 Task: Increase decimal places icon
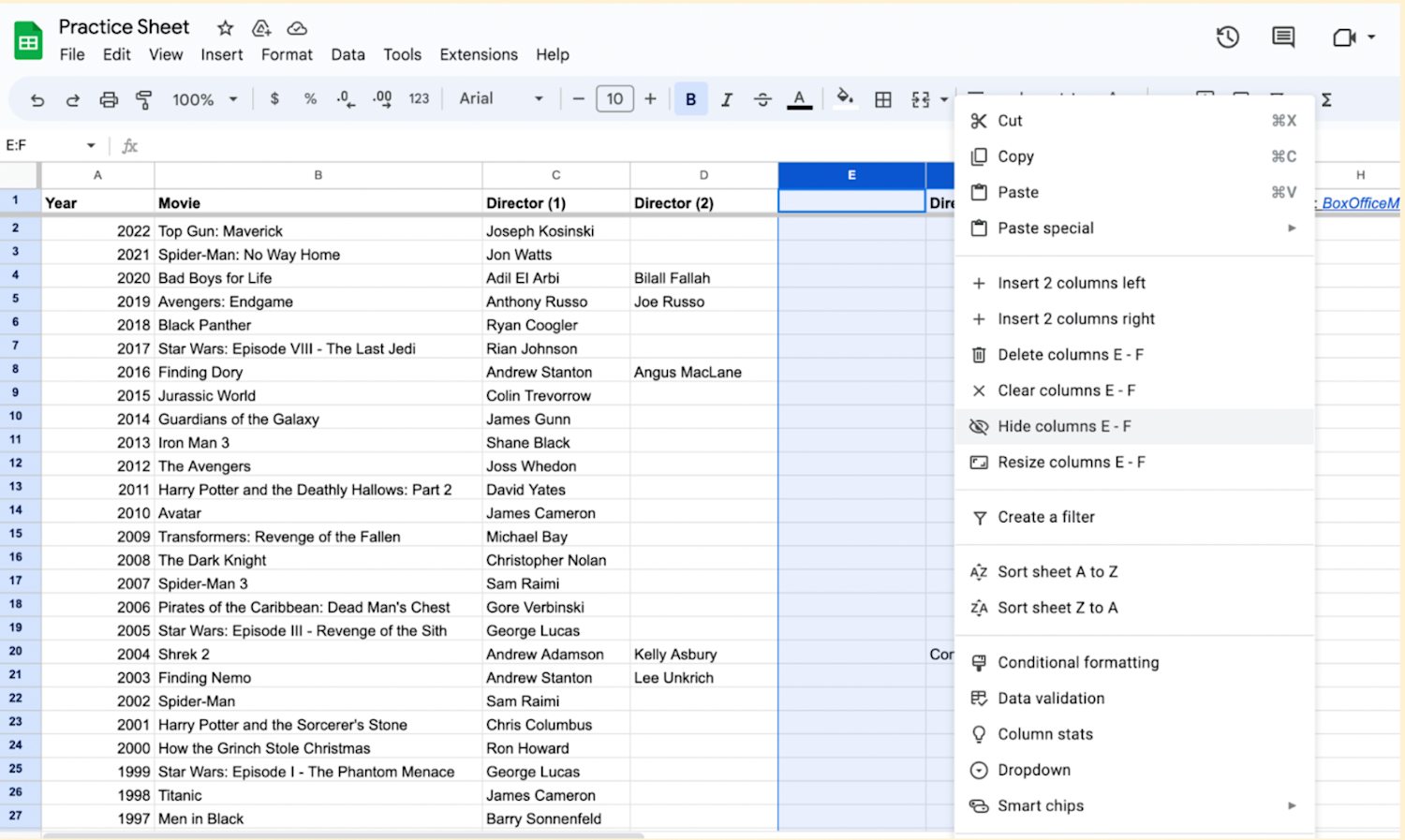382,98
